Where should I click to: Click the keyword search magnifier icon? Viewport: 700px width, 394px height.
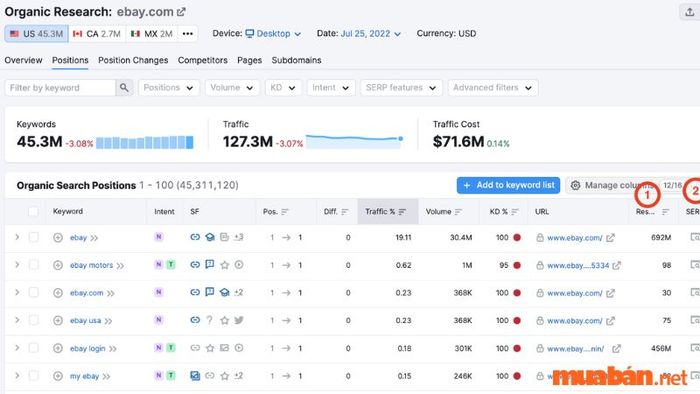(124, 87)
